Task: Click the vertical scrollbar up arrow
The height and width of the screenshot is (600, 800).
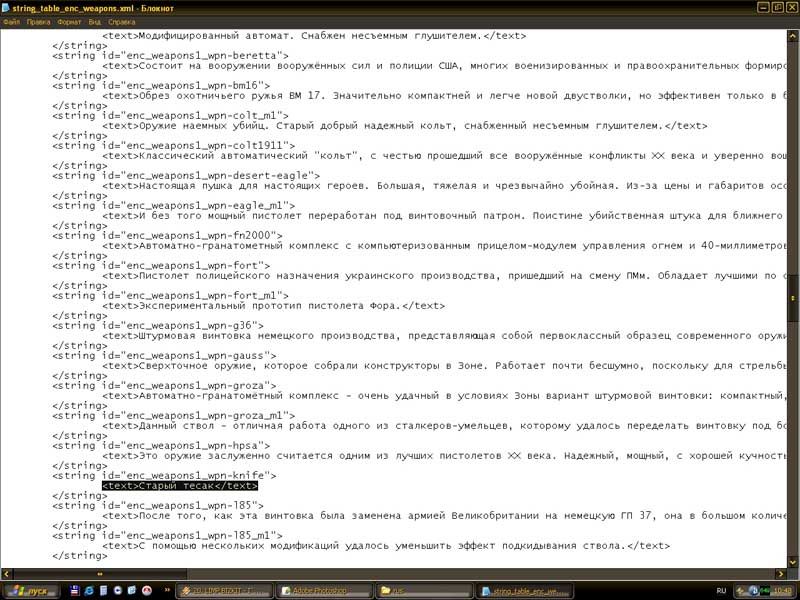Action: 792,36
